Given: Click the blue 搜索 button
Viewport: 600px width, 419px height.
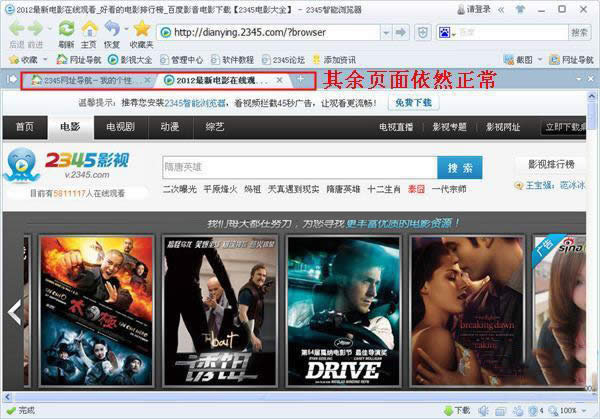Looking at the screenshot, I should [460, 167].
